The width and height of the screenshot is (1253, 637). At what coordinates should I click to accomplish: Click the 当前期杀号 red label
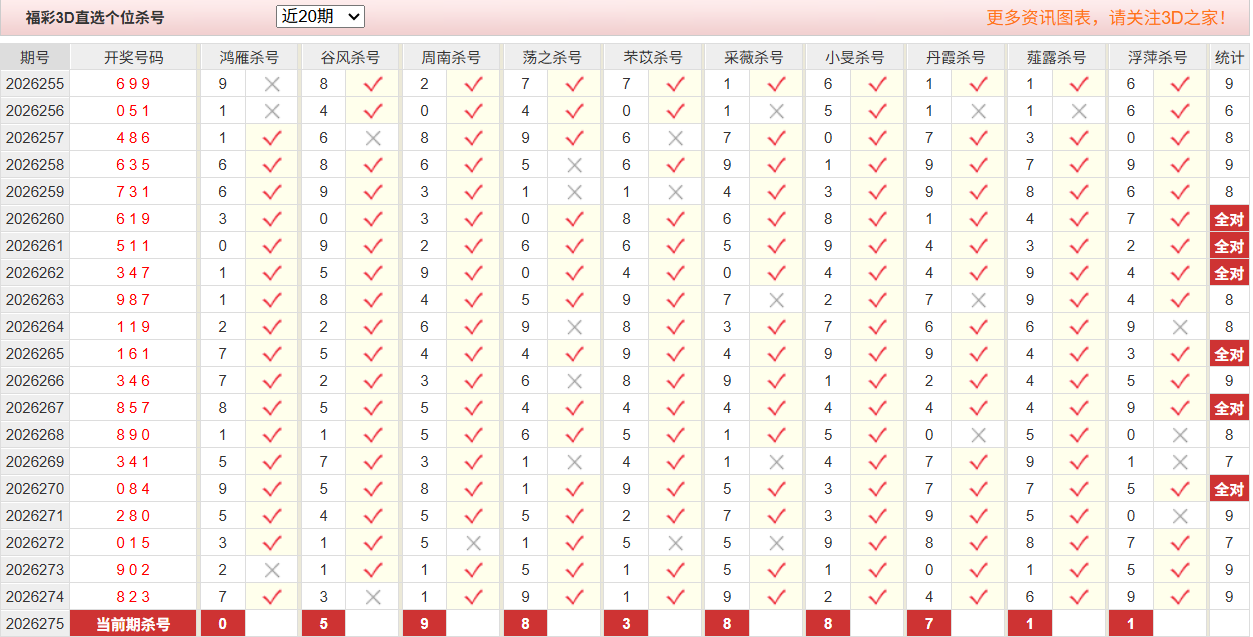[133, 624]
